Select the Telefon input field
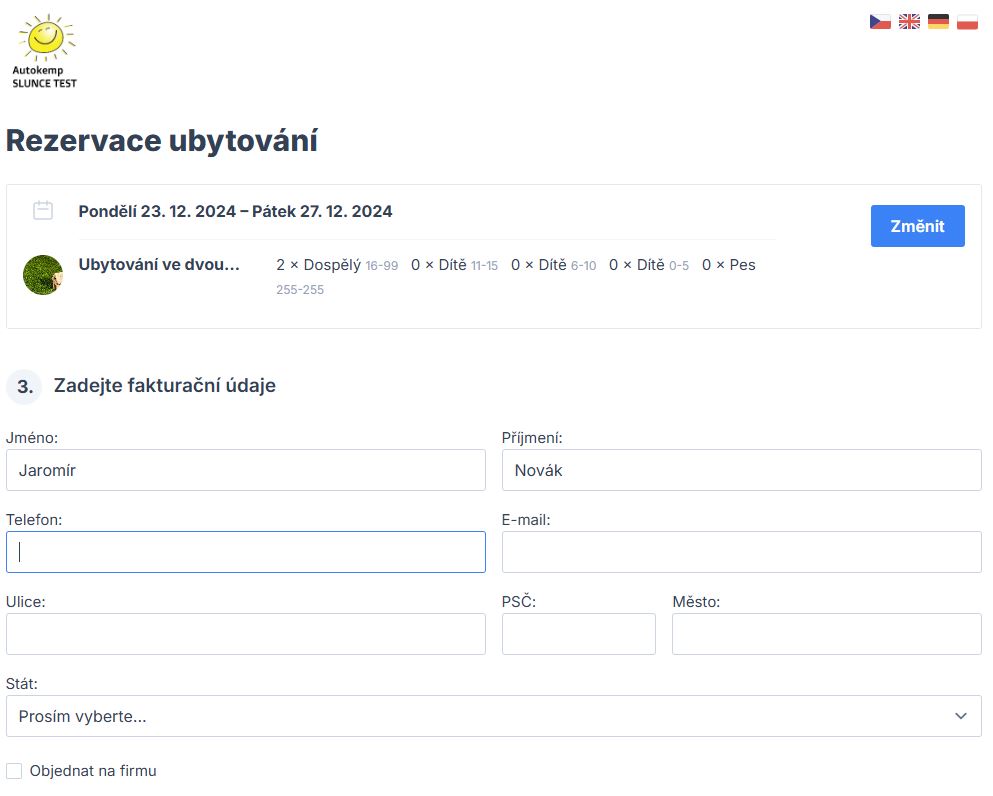Image resolution: width=993 pixels, height=796 pixels. click(246, 552)
